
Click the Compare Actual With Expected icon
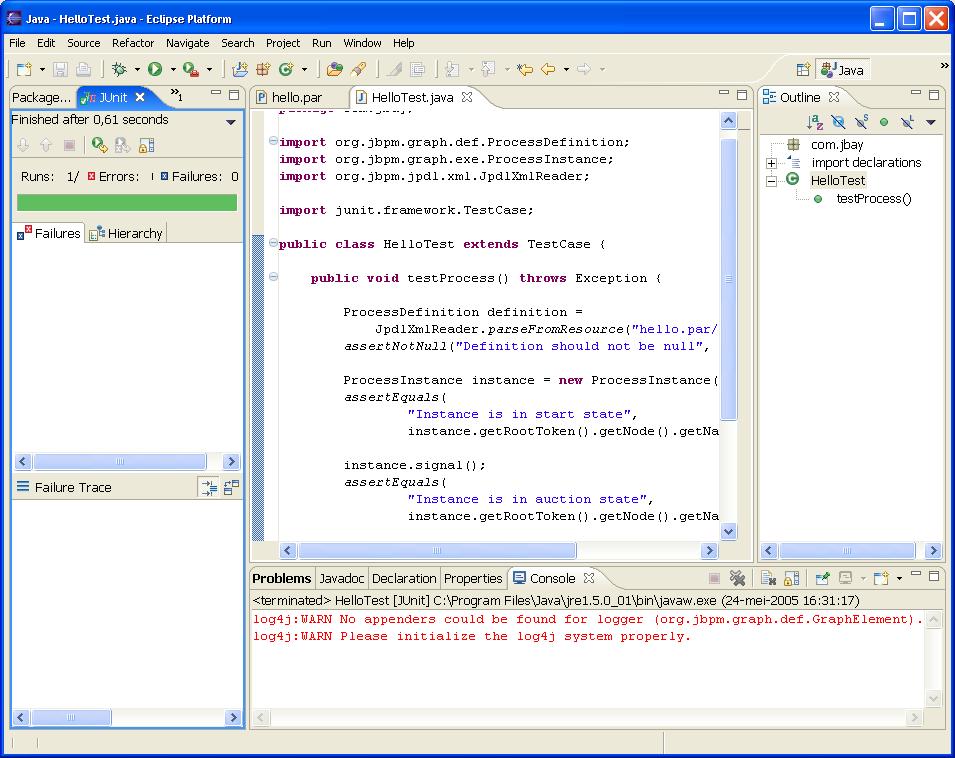click(231, 488)
